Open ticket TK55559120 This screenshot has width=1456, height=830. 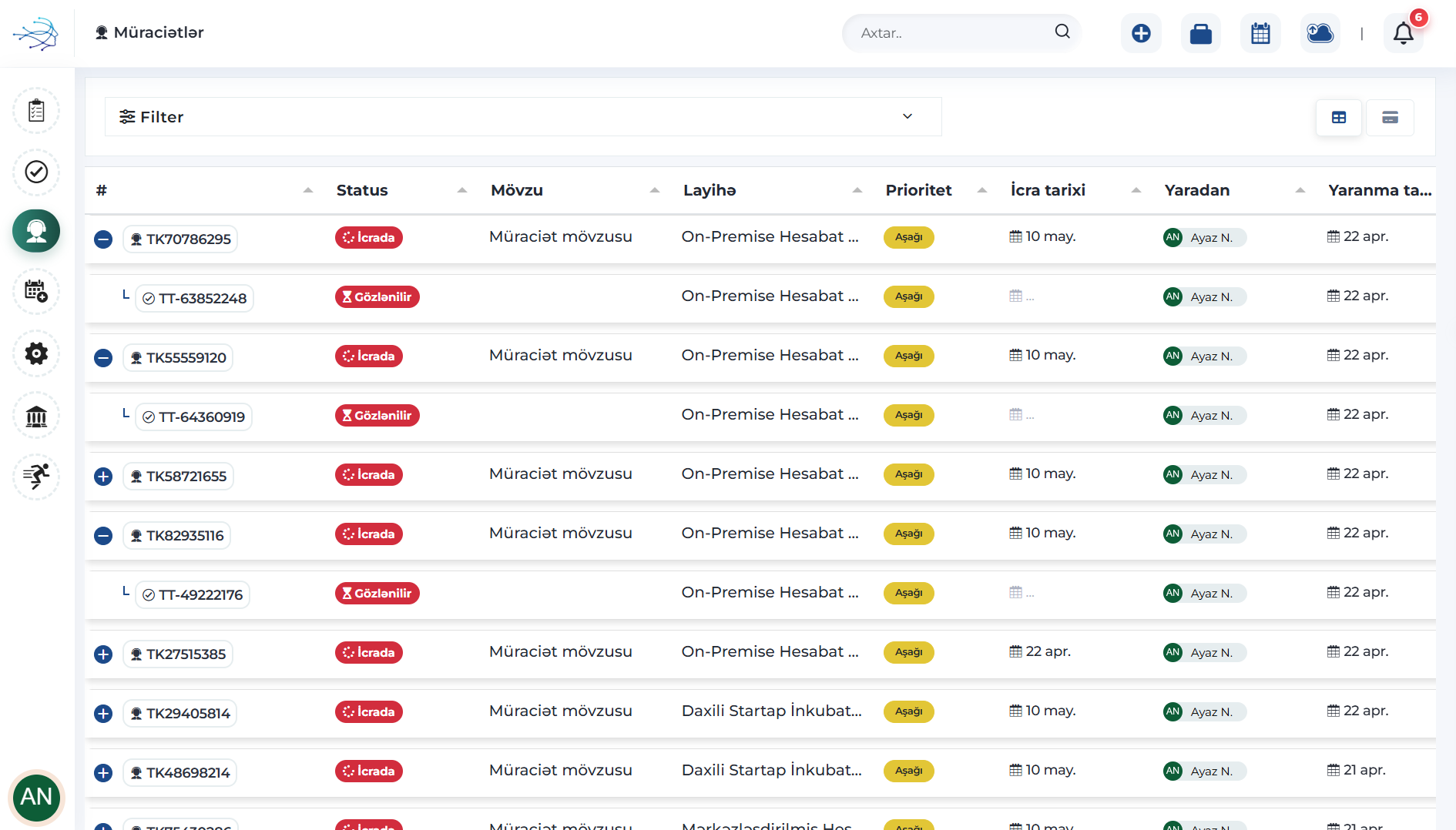(178, 358)
